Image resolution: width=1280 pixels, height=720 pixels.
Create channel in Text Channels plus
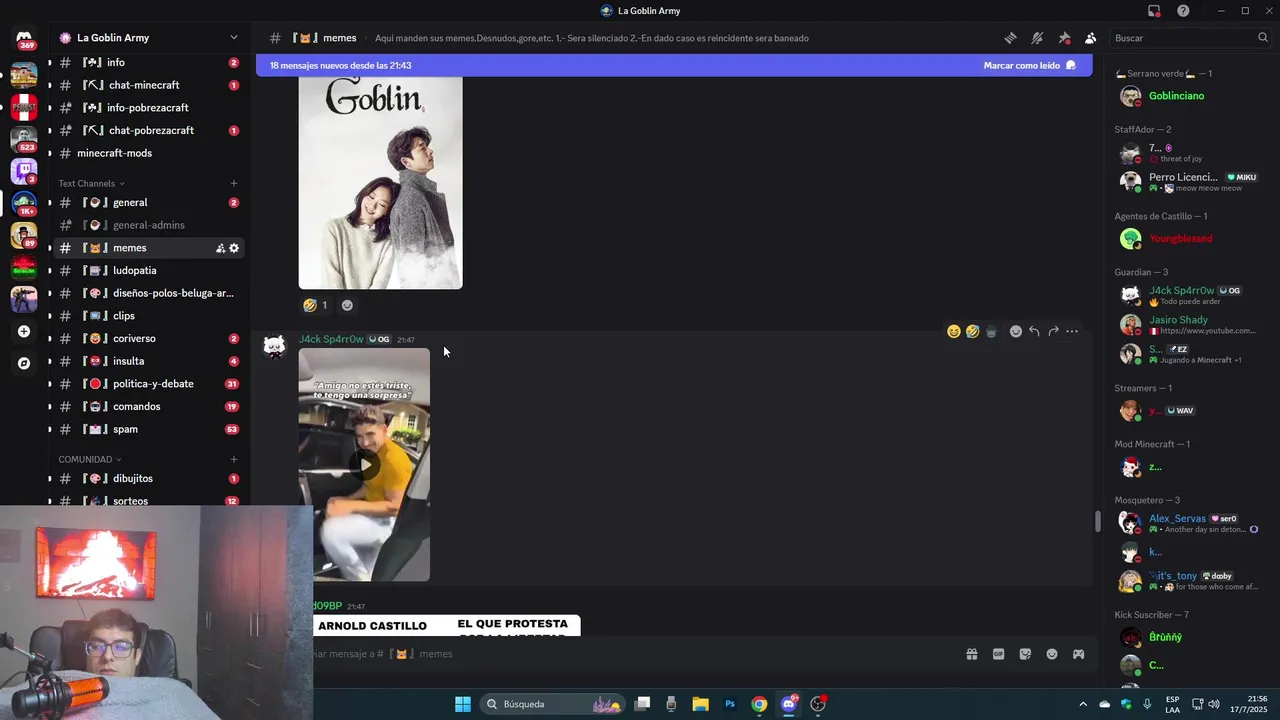pos(234,183)
